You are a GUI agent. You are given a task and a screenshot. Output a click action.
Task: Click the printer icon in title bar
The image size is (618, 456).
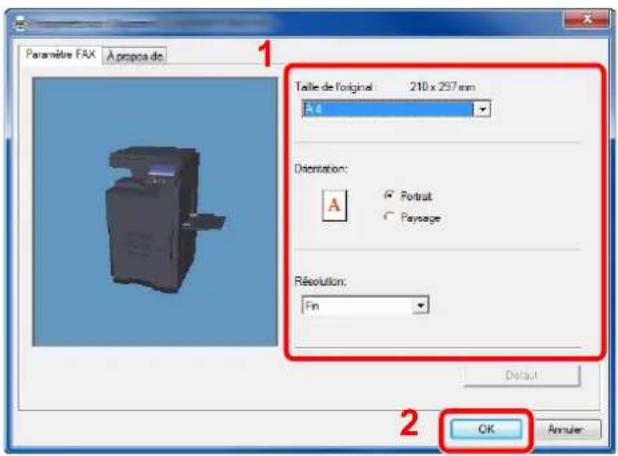pos(20,23)
